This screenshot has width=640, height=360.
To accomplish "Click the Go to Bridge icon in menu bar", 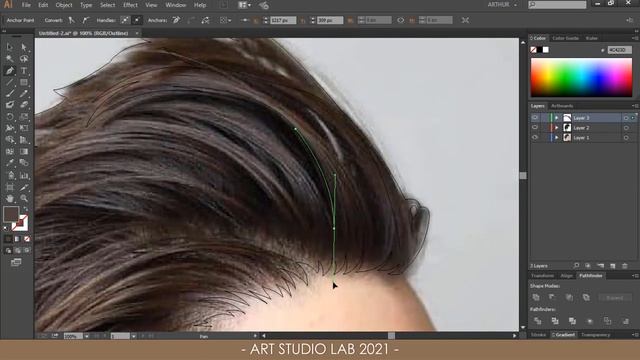I will (224, 5).
